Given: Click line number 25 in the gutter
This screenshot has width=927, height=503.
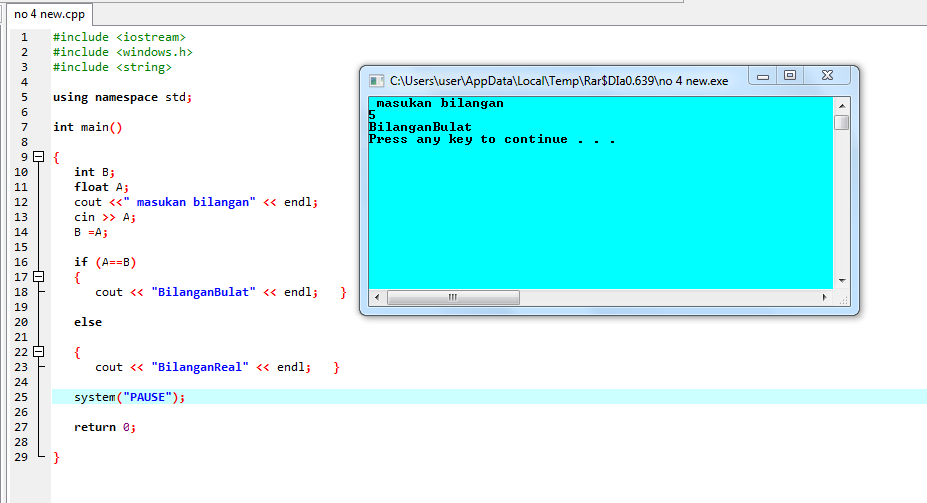Looking at the screenshot, I should pos(21,397).
